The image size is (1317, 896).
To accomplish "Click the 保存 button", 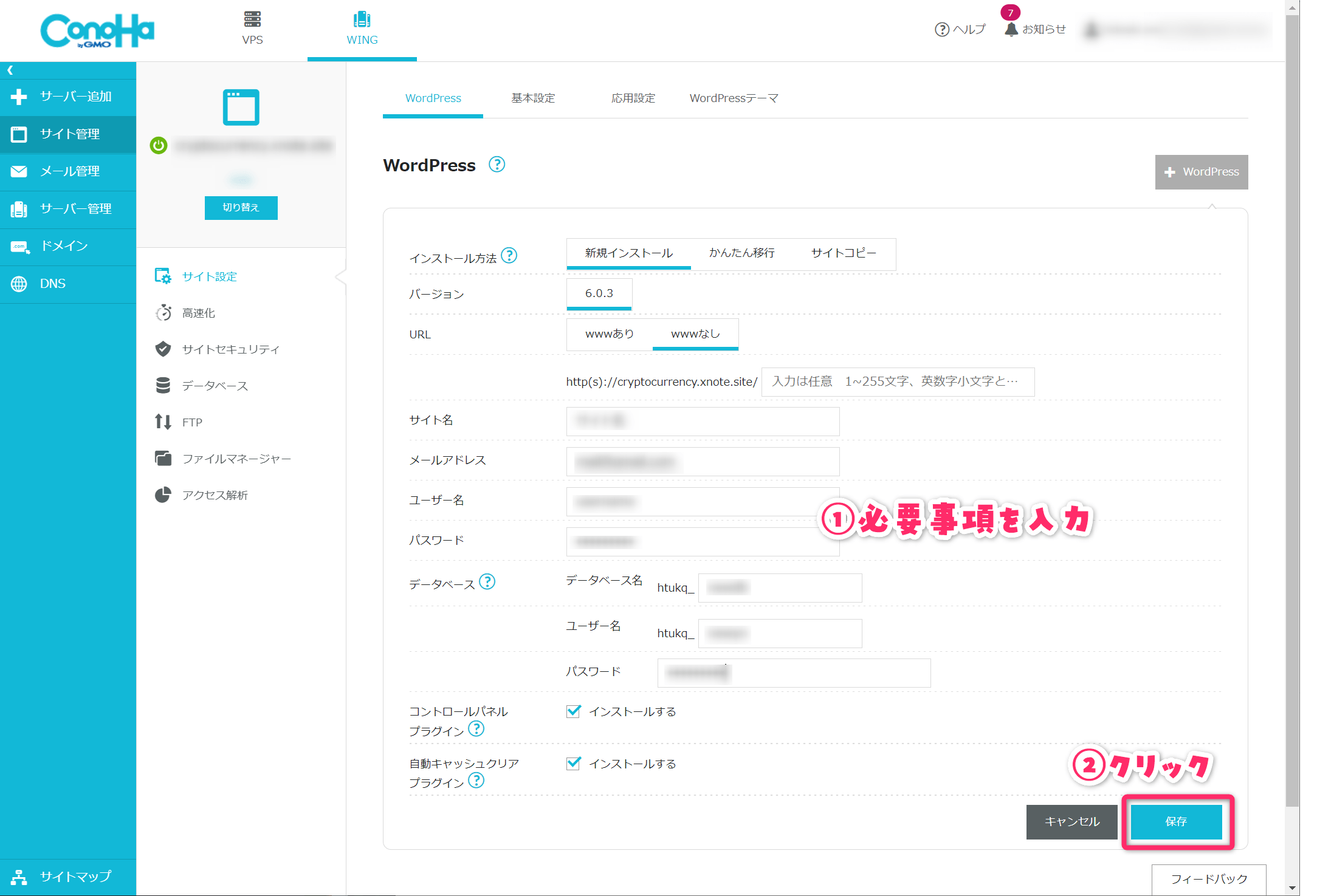I will [x=1176, y=821].
